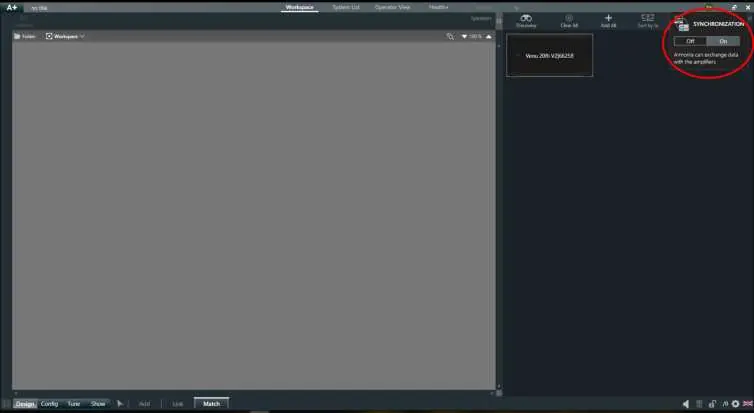Click the Clear All icon
Screen dimensions: 754x413
[569, 18]
